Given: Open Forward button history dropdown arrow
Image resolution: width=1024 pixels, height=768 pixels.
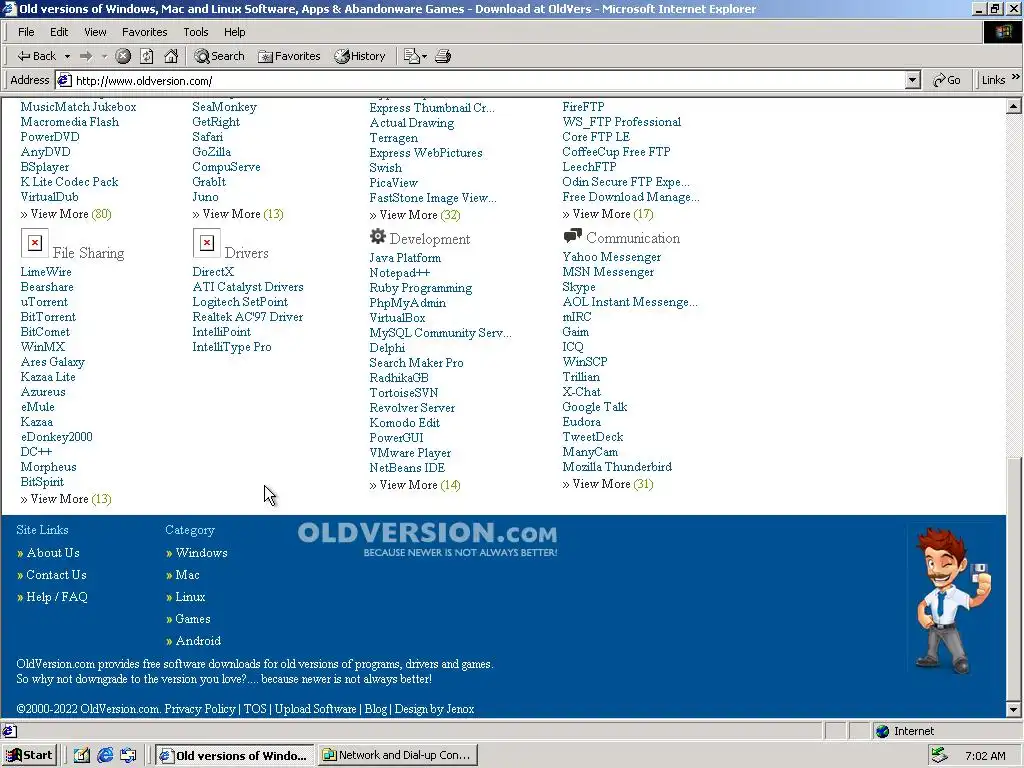Looking at the screenshot, I should coord(104,56).
